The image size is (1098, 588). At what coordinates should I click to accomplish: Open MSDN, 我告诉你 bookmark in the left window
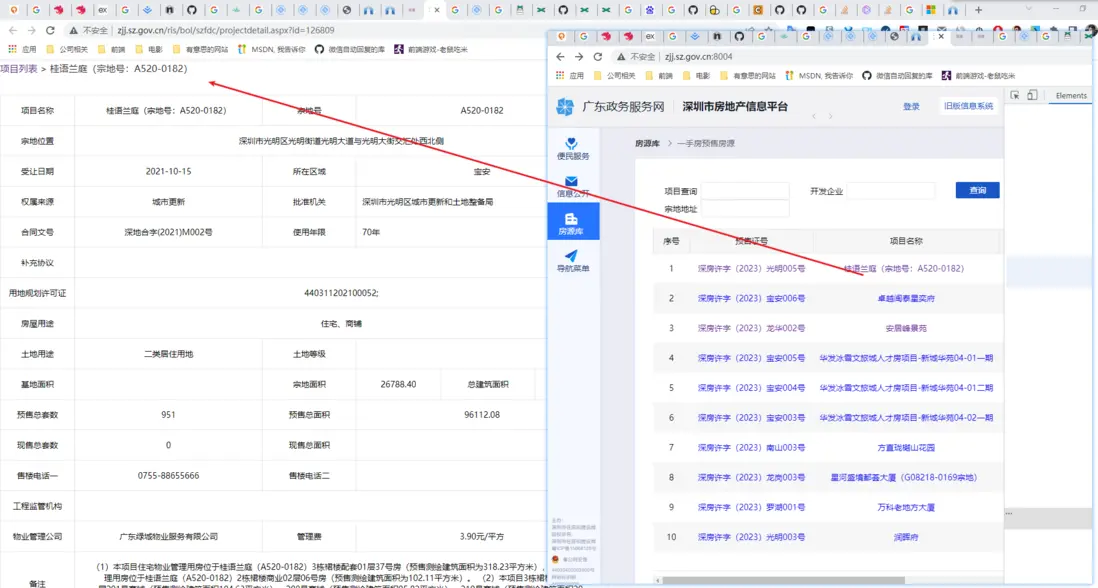coord(272,50)
